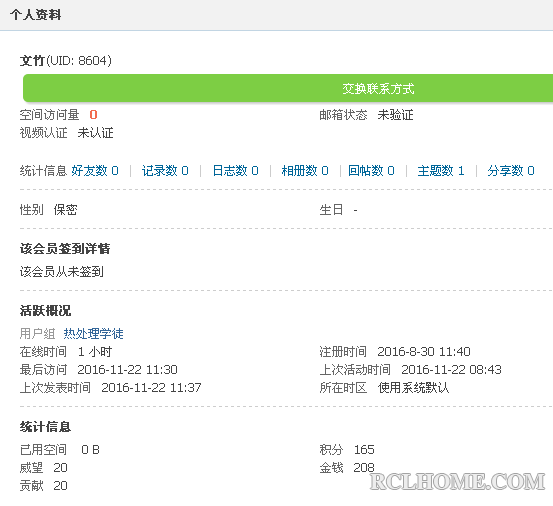Click the 上次活动时间 value 2016-11-22 08:43
Image resolution: width=553 pixels, height=506 pixels.
[x=451, y=370]
